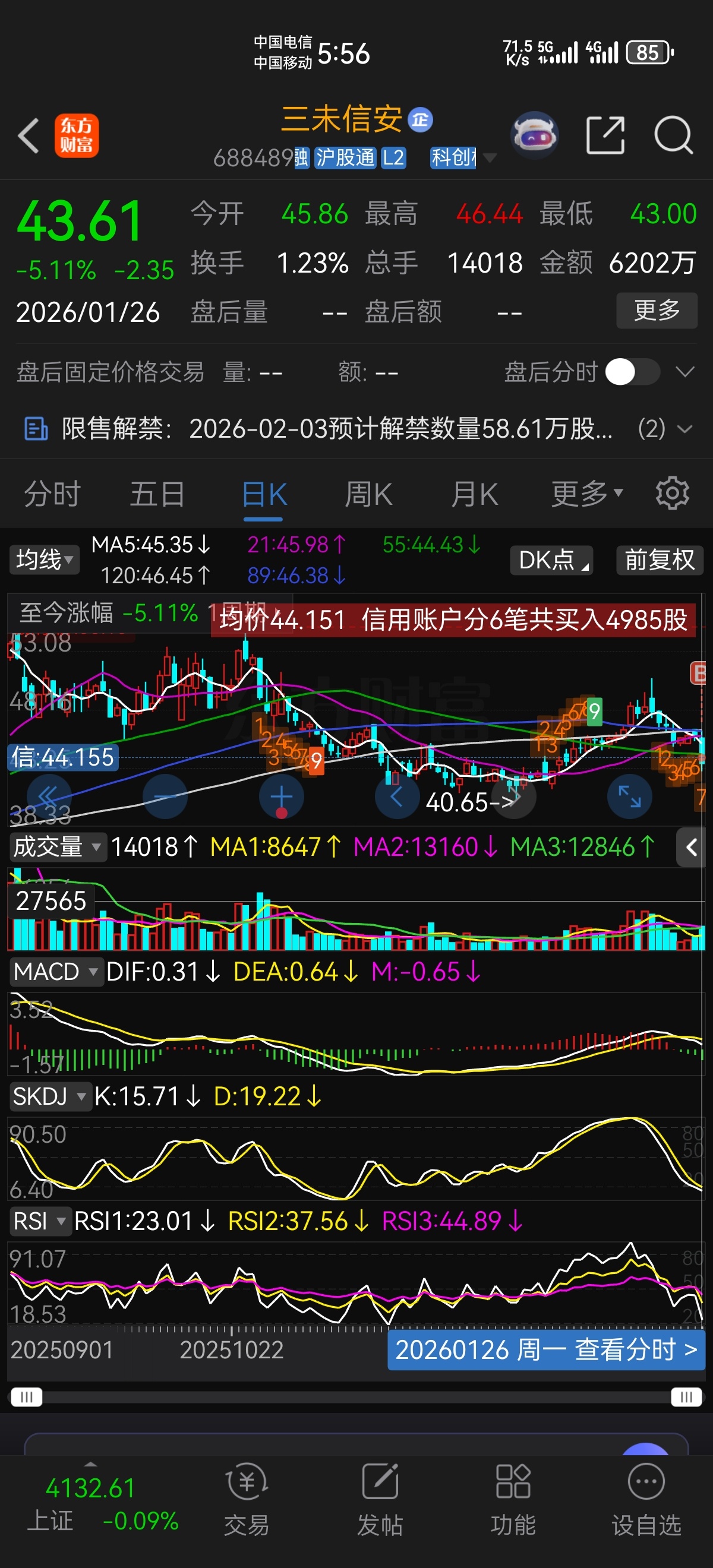Tap the 40.65 low price marker
This screenshot has height=1568, width=713.
(x=470, y=803)
